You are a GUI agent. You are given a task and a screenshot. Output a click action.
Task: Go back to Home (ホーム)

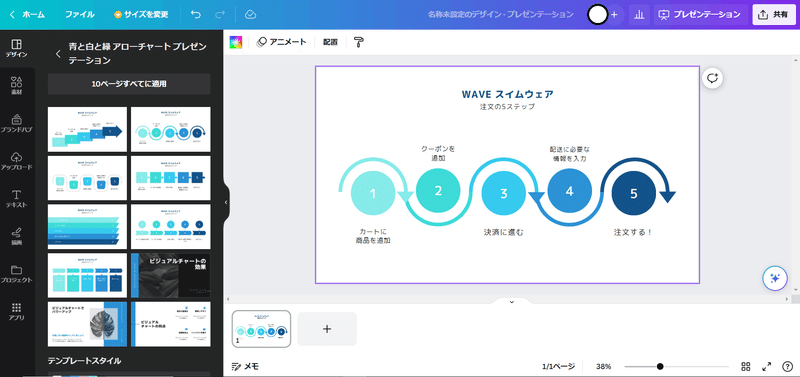point(28,15)
